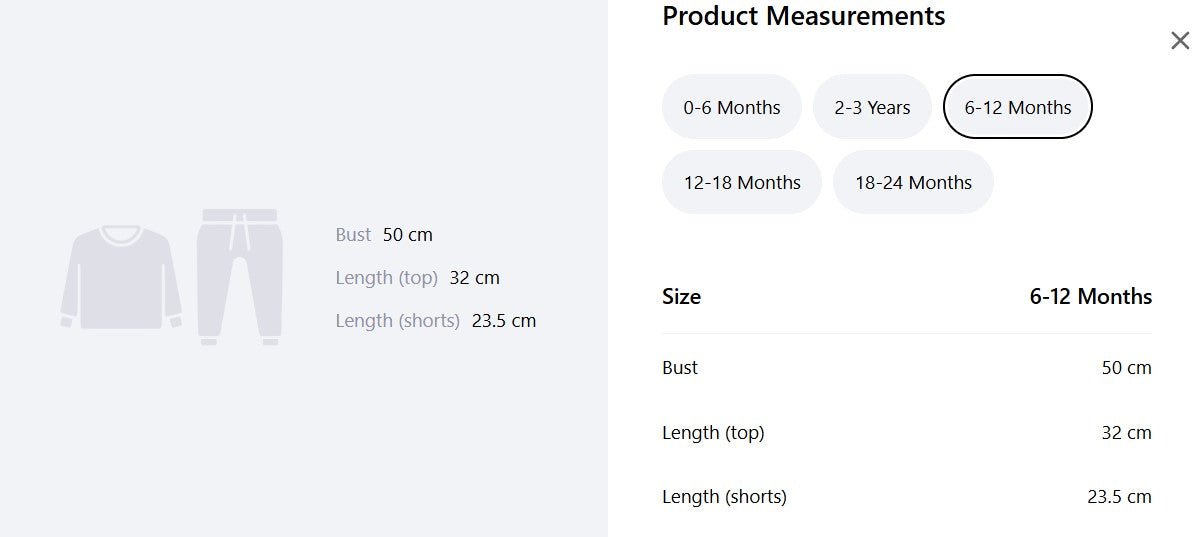1196x537 pixels.
Task: Click Length (shorts) label beside the illustration
Action: tap(397, 320)
